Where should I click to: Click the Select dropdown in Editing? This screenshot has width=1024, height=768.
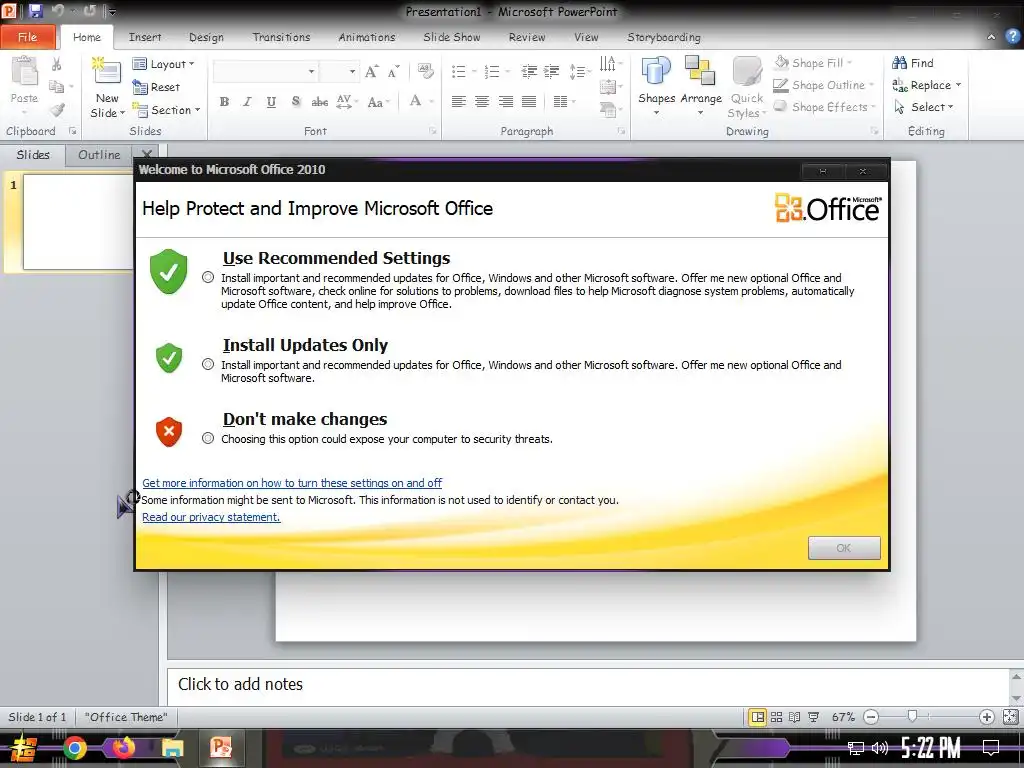[923, 107]
